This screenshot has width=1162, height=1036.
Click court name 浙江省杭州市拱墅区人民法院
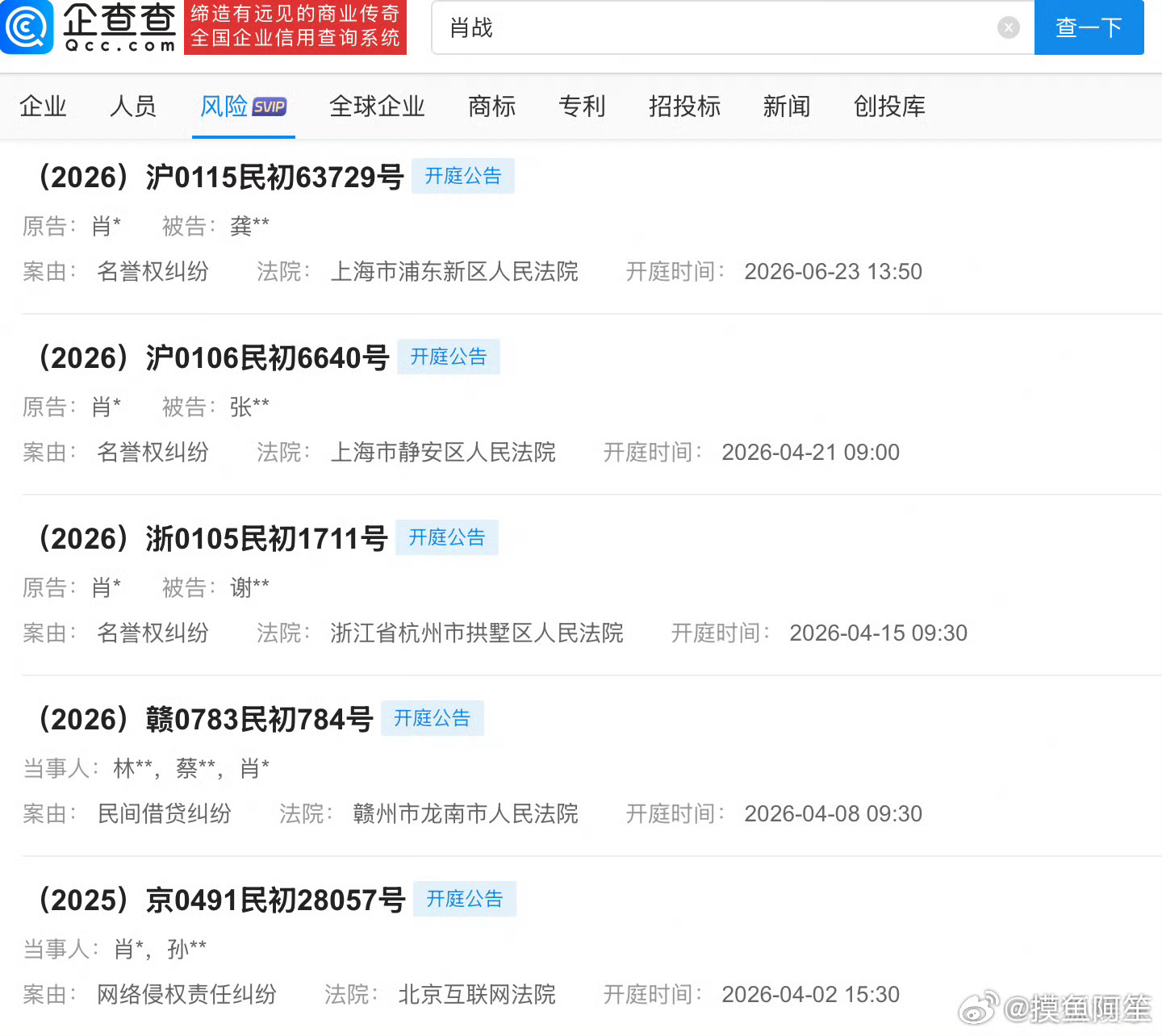pos(477,633)
